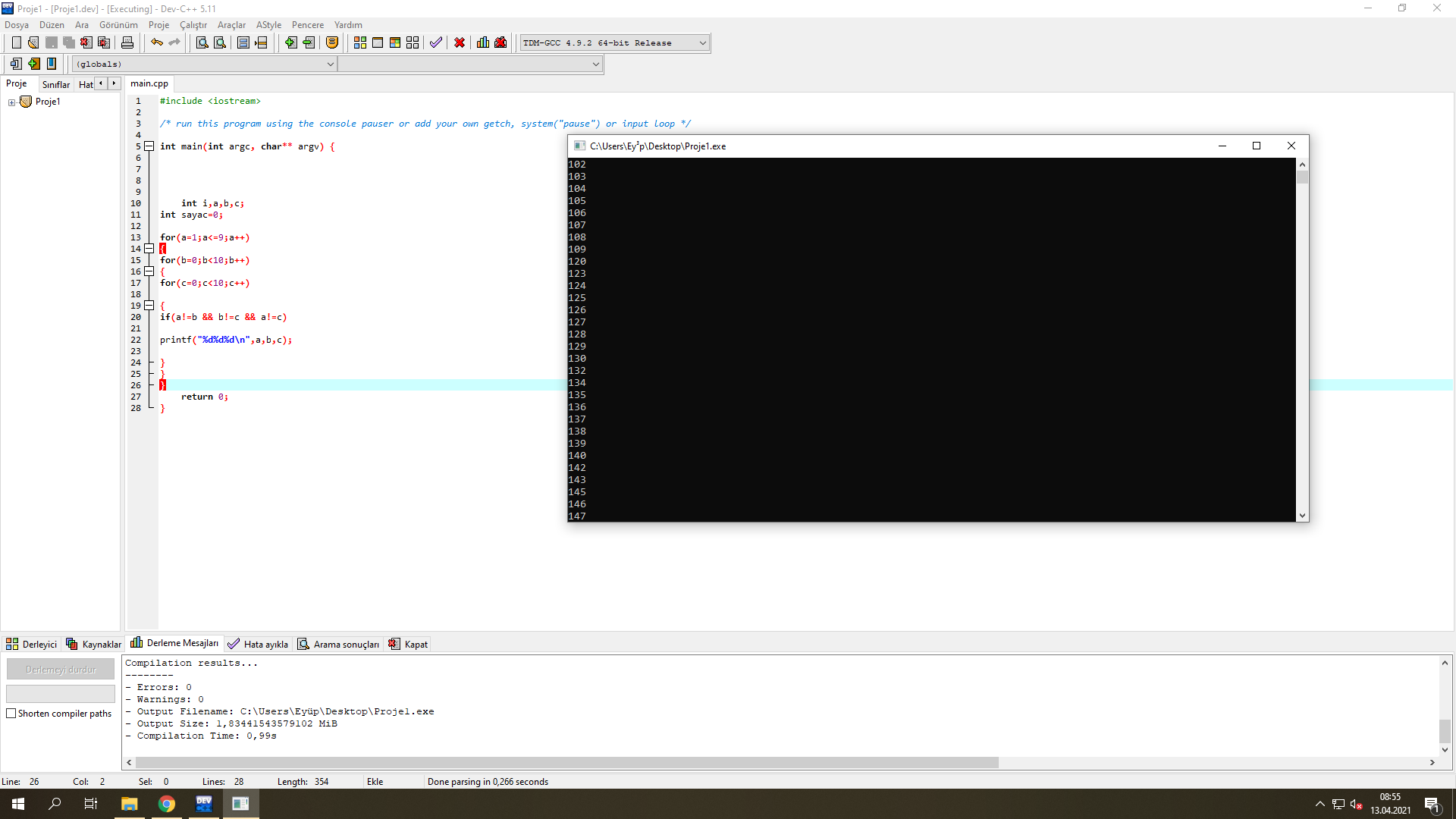Click the Close file toolbar icon
This screenshot has width=1456, height=819.
86,43
